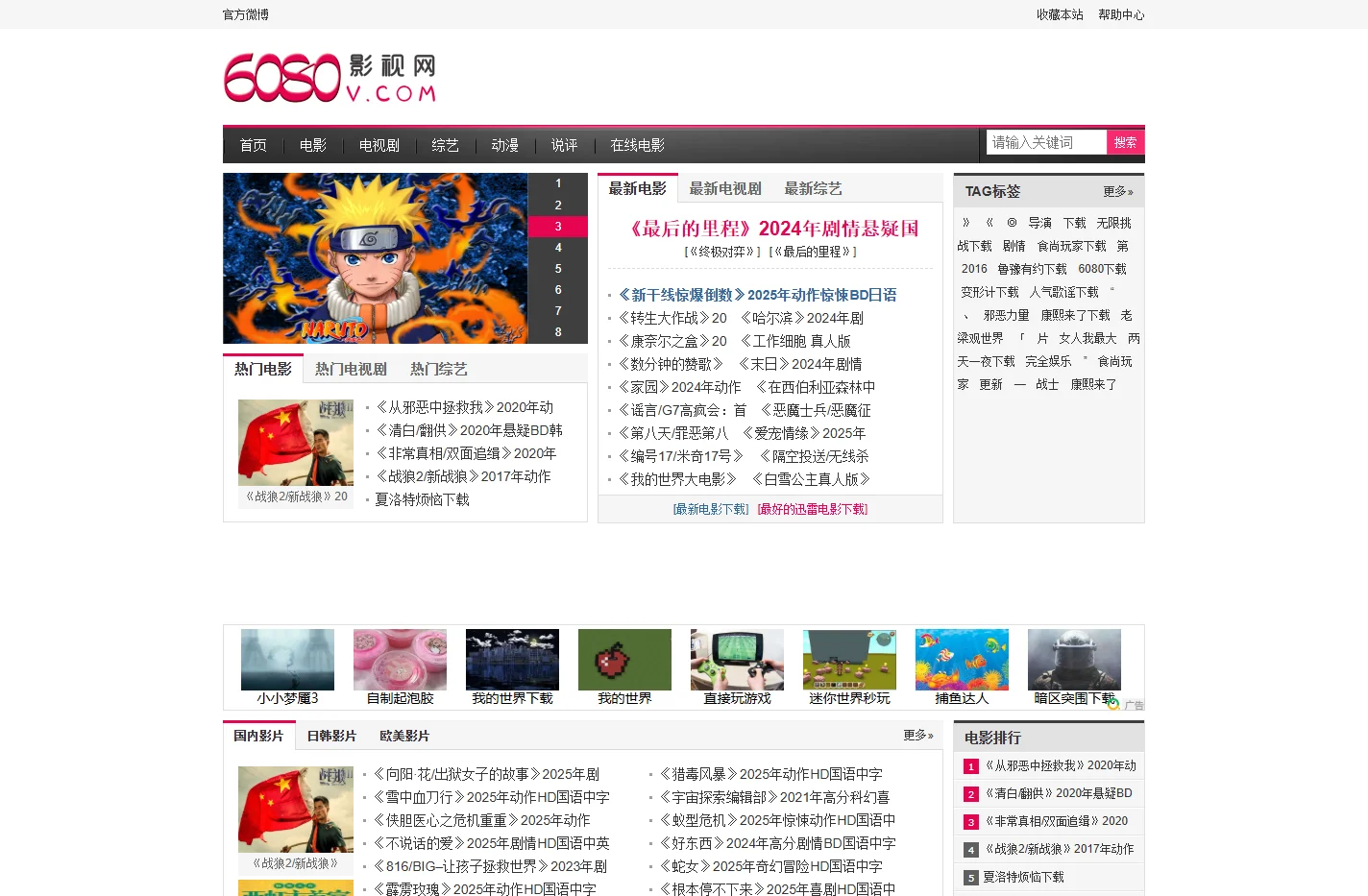Open 《猎毒风暴》2025年动作HD国语中字

click(x=769, y=774)
